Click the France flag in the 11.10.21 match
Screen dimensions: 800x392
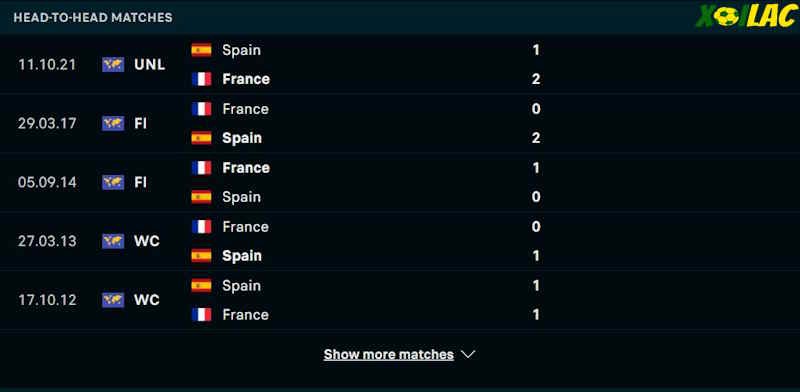[x=202, y=79]
